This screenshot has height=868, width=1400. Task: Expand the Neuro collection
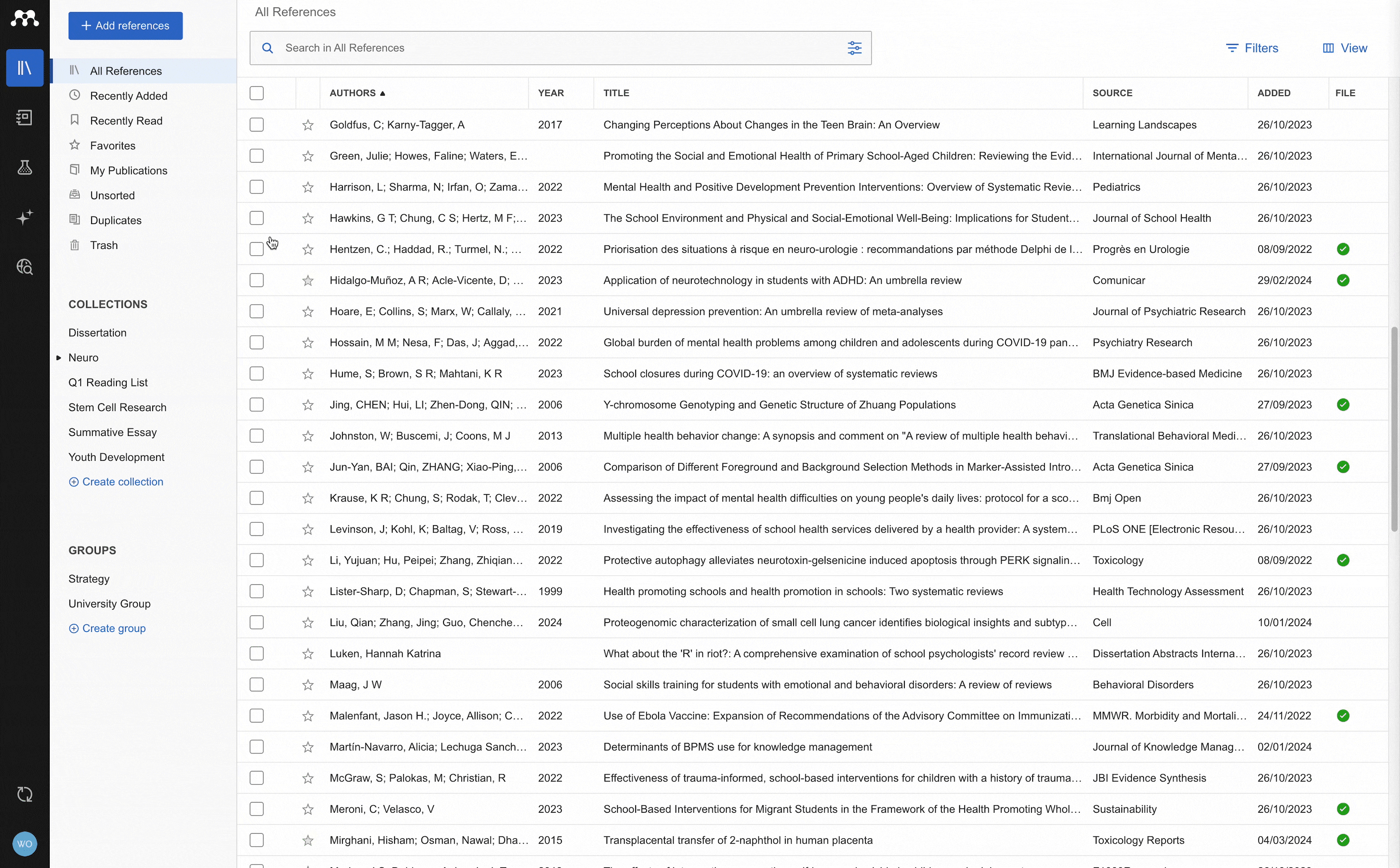coord(58,357)
